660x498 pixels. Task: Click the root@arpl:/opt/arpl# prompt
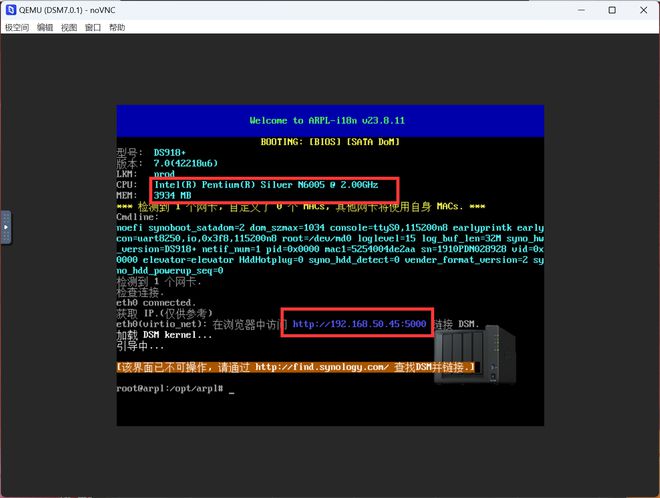click(170, 388)
